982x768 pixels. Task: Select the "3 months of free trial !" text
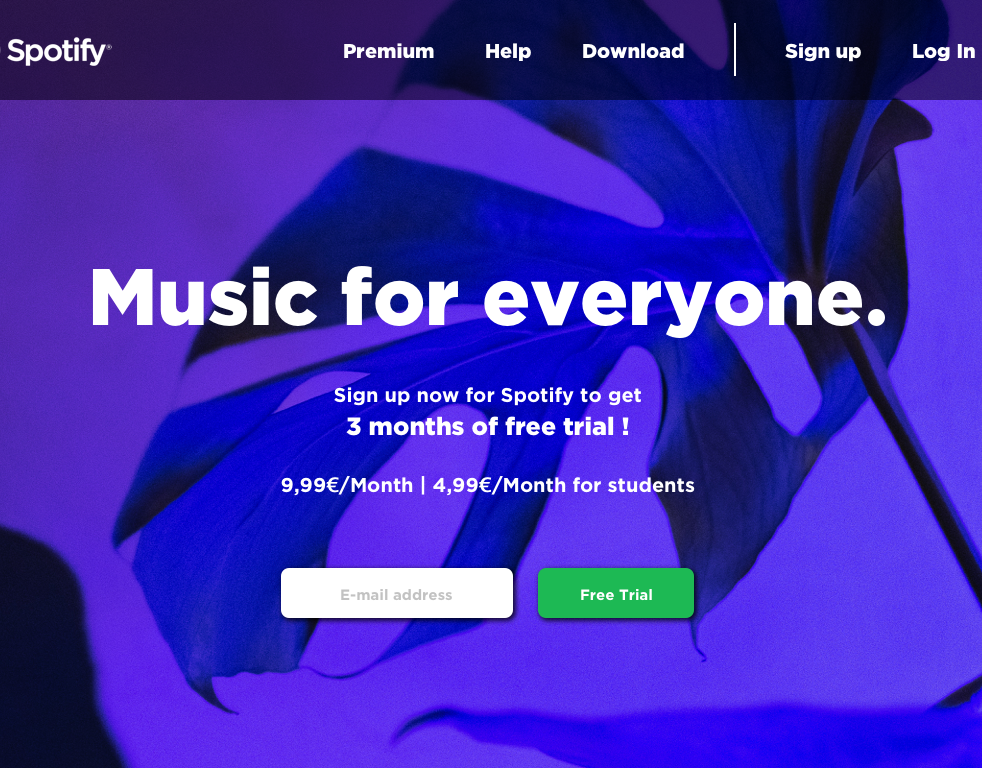click(488, 427)
